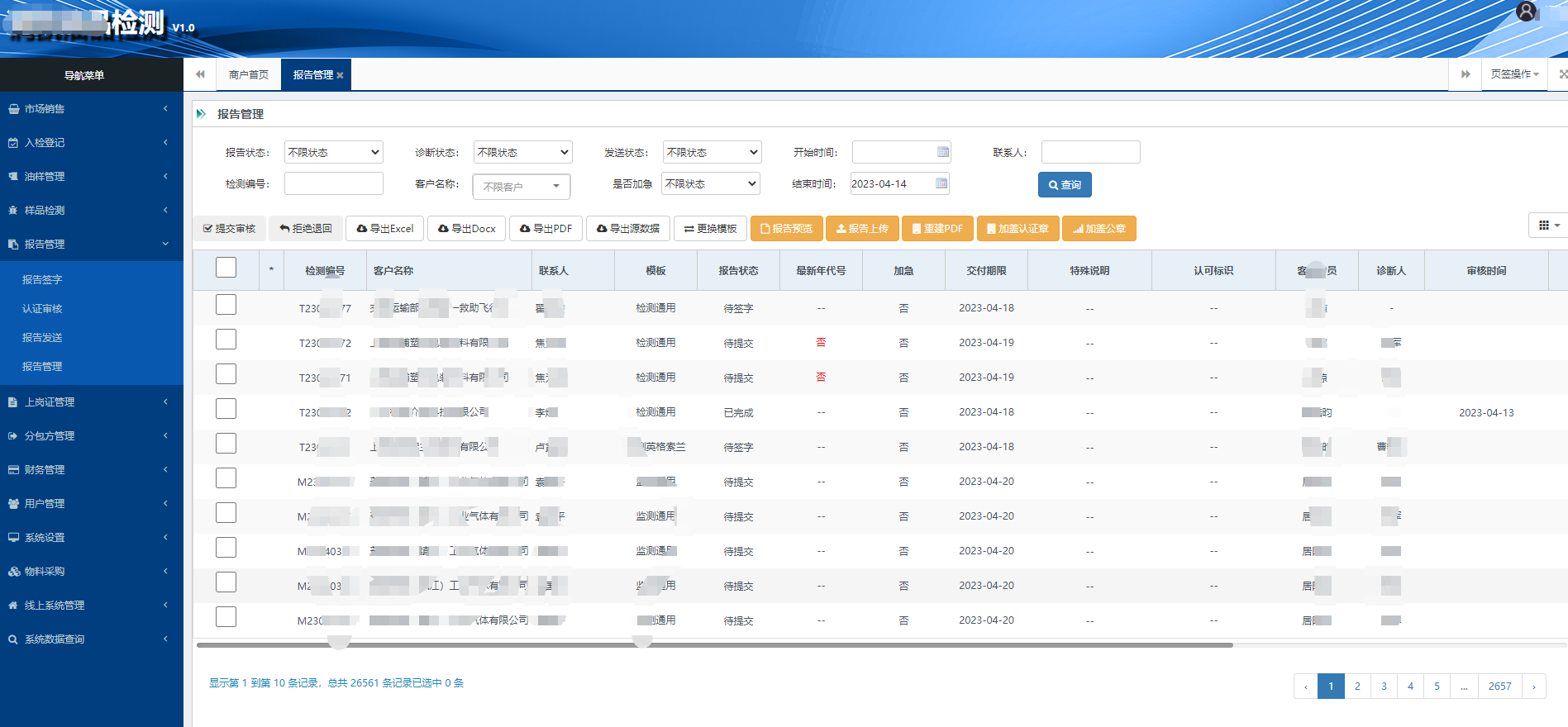Viewport: 1568px width, 727px height.
Task: Collapse the 报告管理 sidebar menu
Action: (91, 245)
